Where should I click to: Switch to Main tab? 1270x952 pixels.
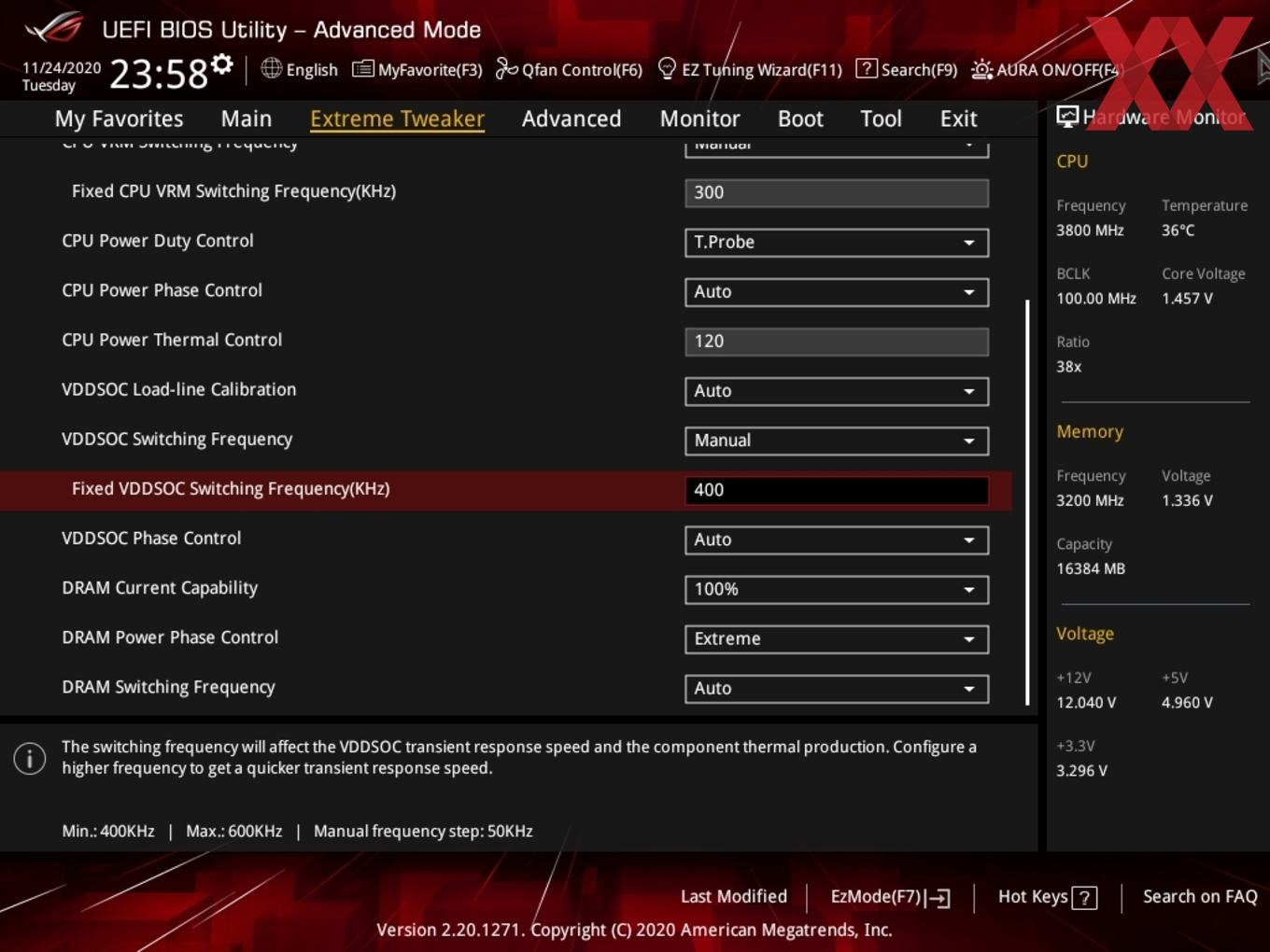click(x=247, y=119)
